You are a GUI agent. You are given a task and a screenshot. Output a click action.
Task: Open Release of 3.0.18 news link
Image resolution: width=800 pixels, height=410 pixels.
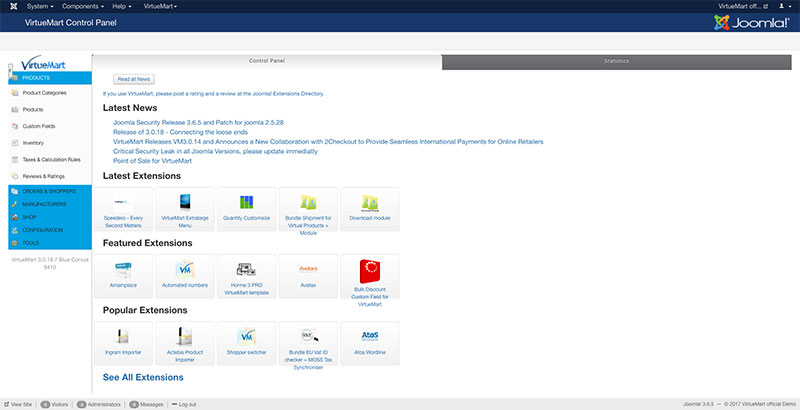(x=180, y=132)
